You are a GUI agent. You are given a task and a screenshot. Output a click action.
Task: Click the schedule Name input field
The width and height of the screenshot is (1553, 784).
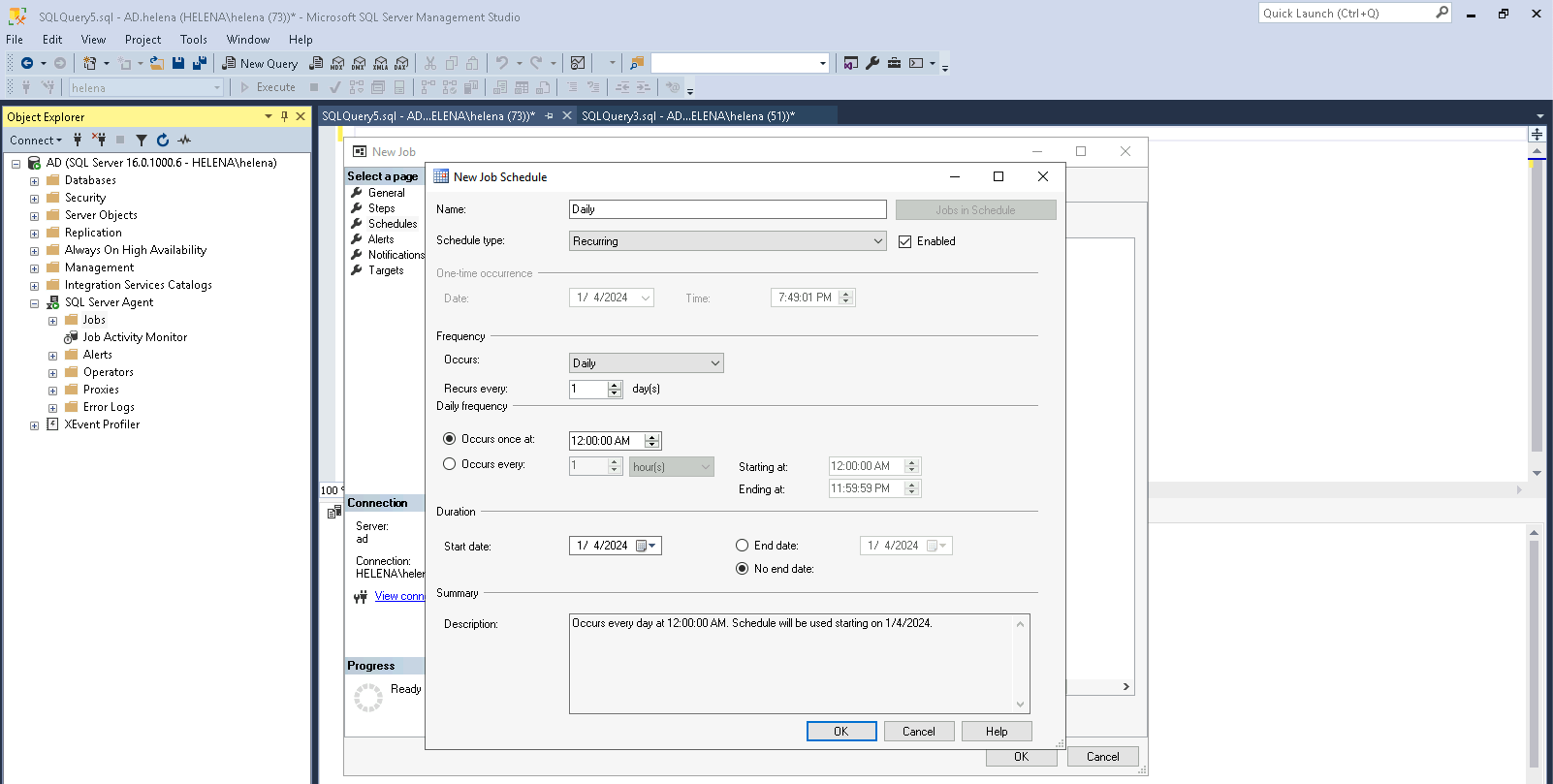click(x=727, y=209)
